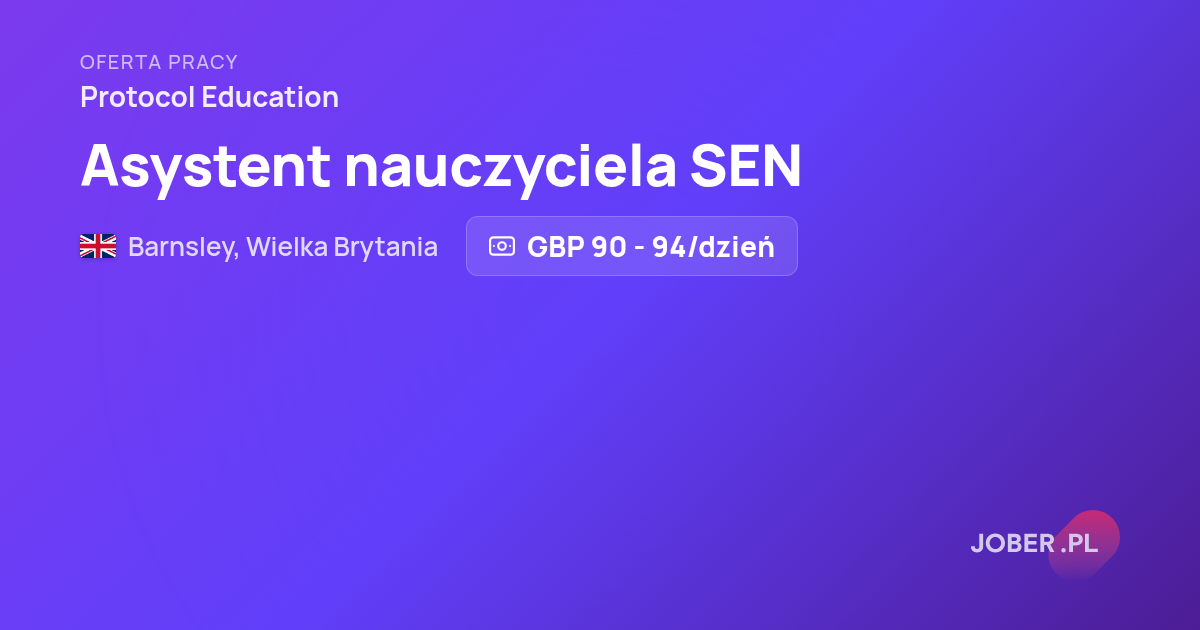1200x630 pixels.
Task: Select the Barnsley, Wielka Brytania location text
Action: 283,247
